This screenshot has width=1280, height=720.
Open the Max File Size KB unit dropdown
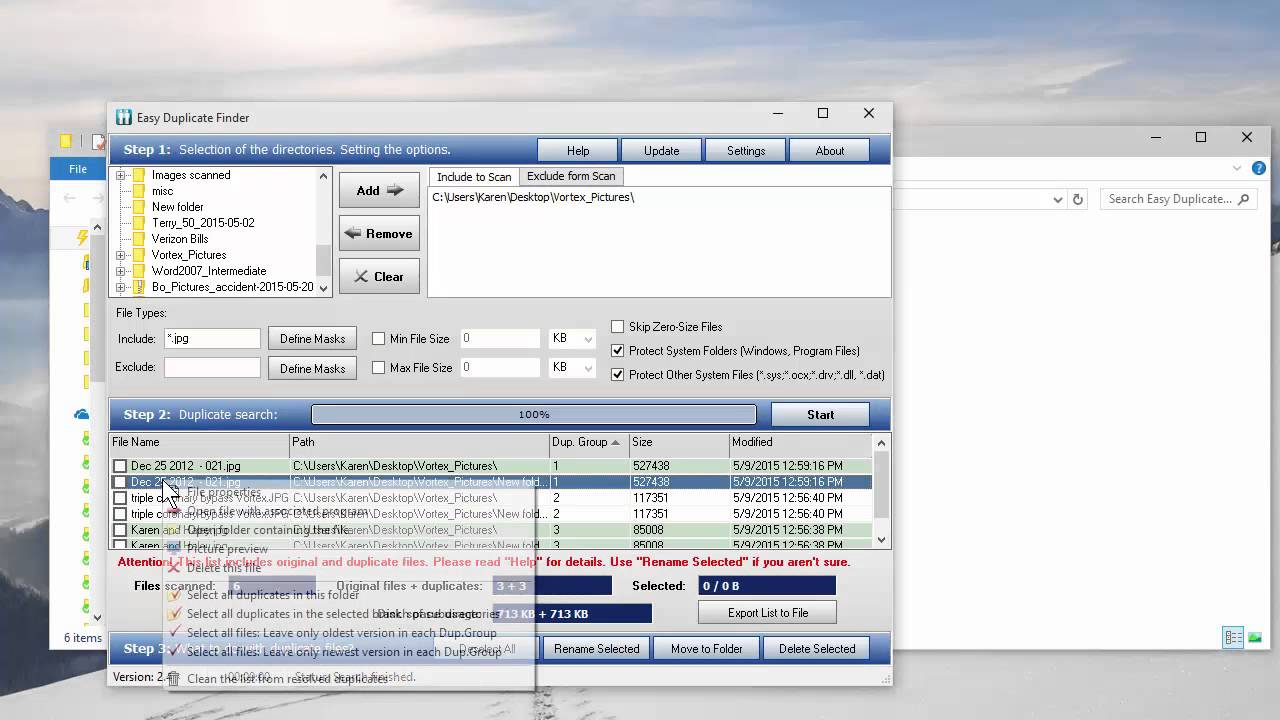(x=588, y=368)
